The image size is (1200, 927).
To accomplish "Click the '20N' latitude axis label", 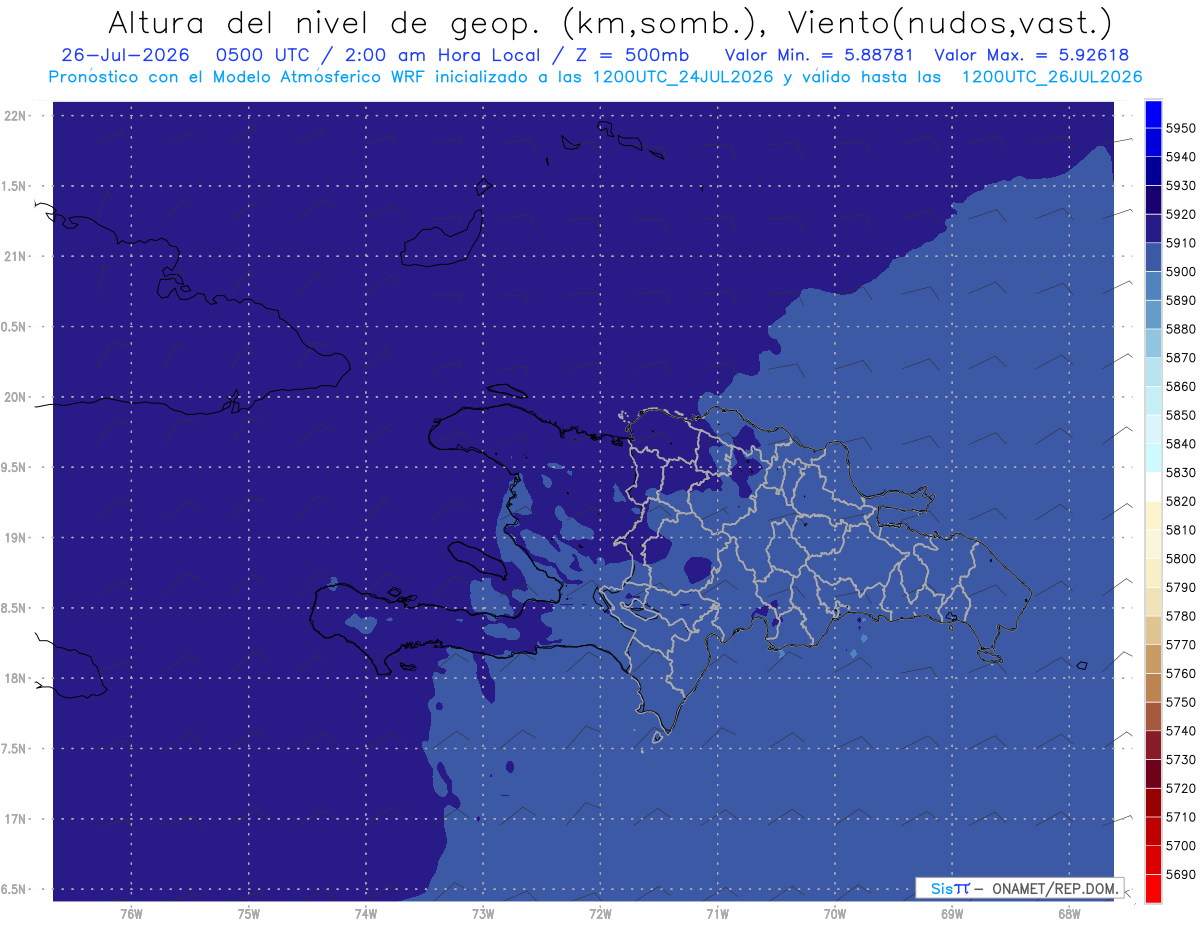I will click(x=14, y=397).
